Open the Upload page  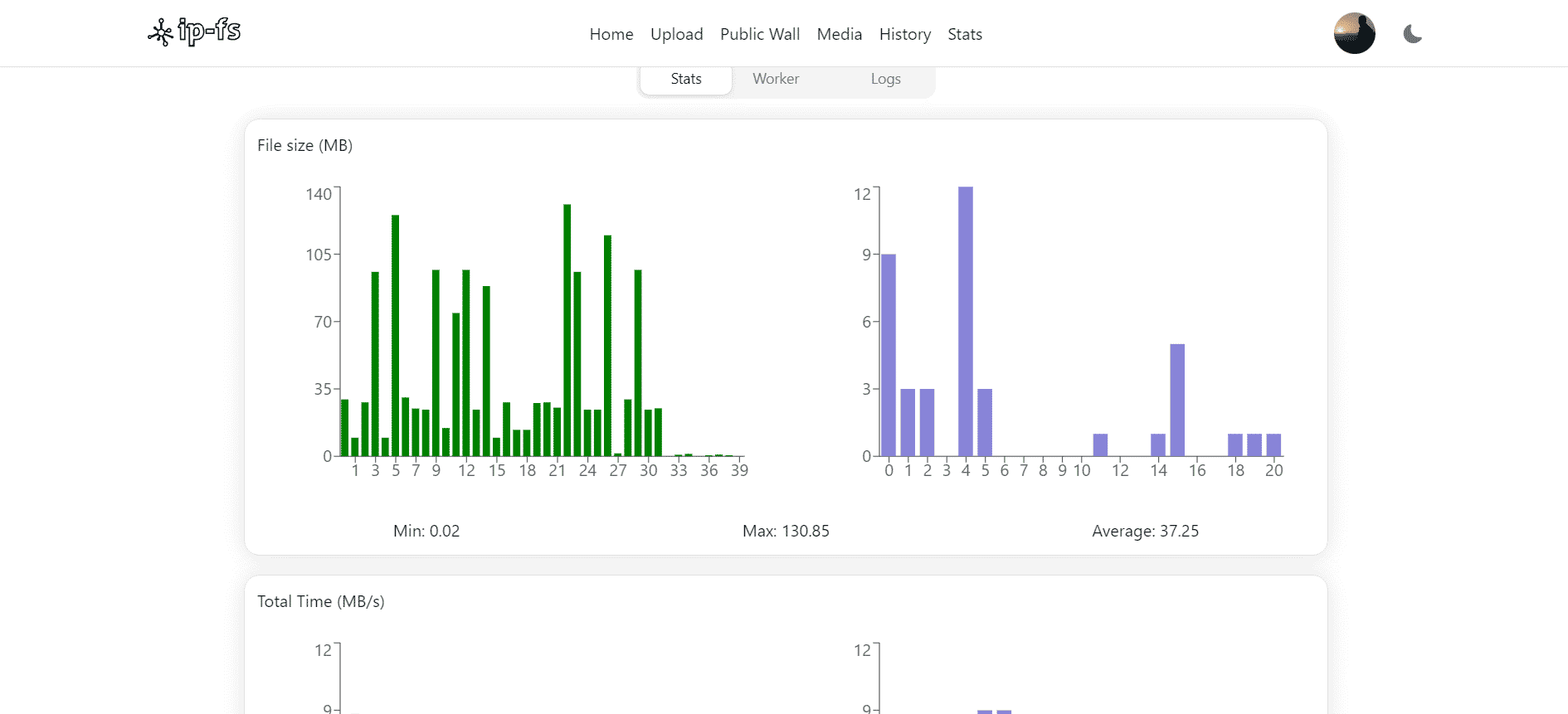point(676,34)
